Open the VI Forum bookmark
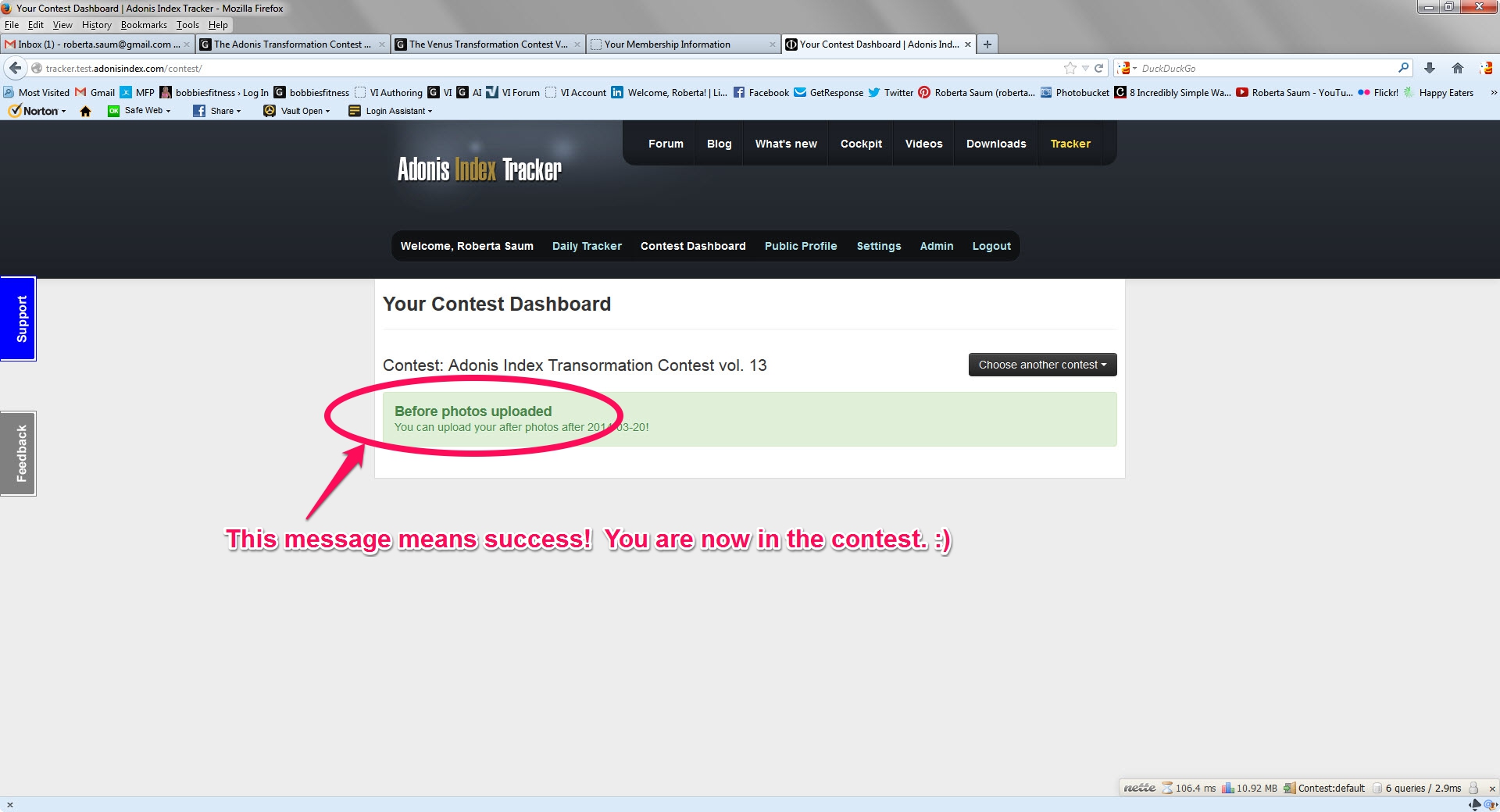 tap(512, 92)
